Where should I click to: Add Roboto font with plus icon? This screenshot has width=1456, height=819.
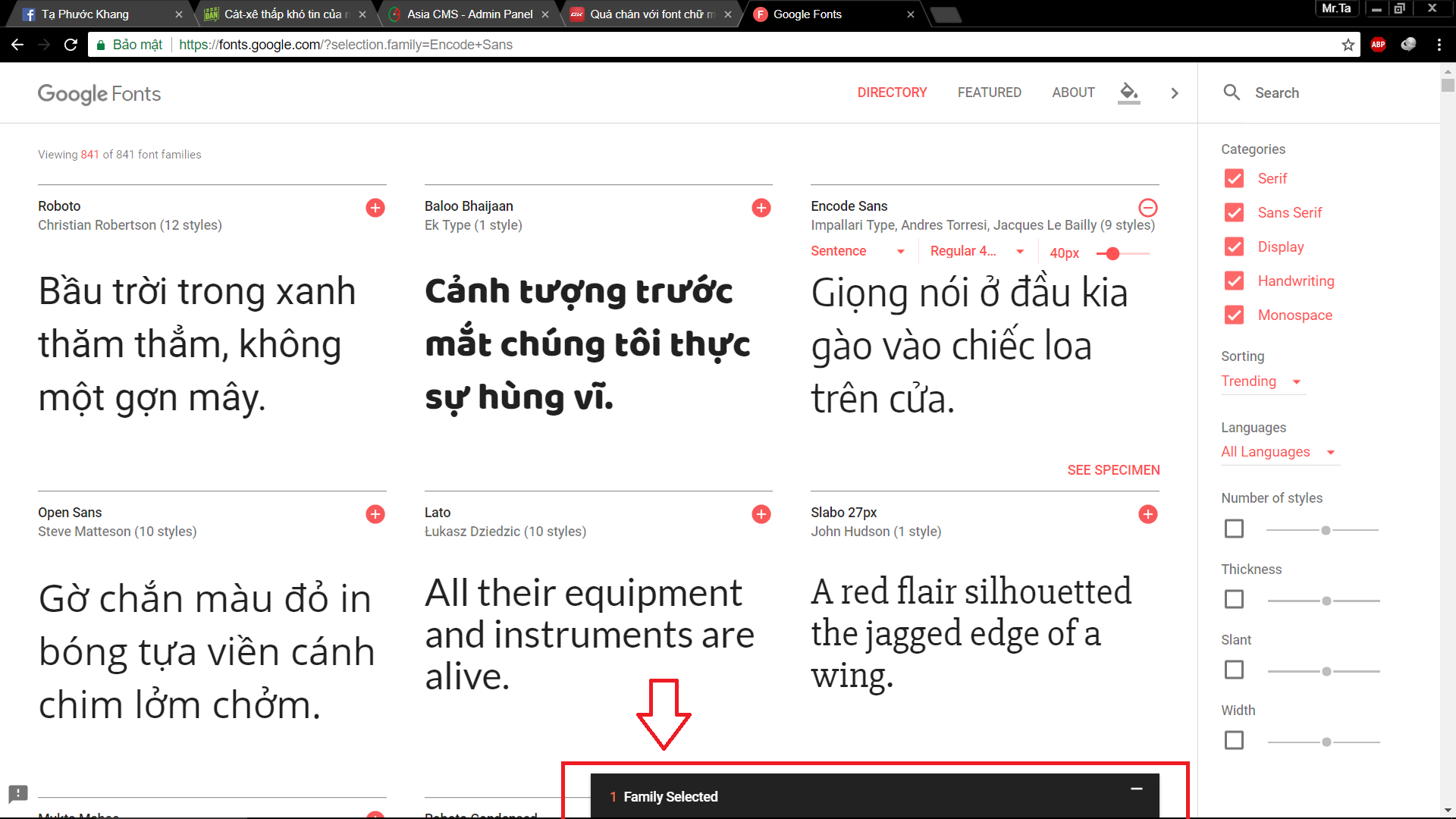click(375, 208)
